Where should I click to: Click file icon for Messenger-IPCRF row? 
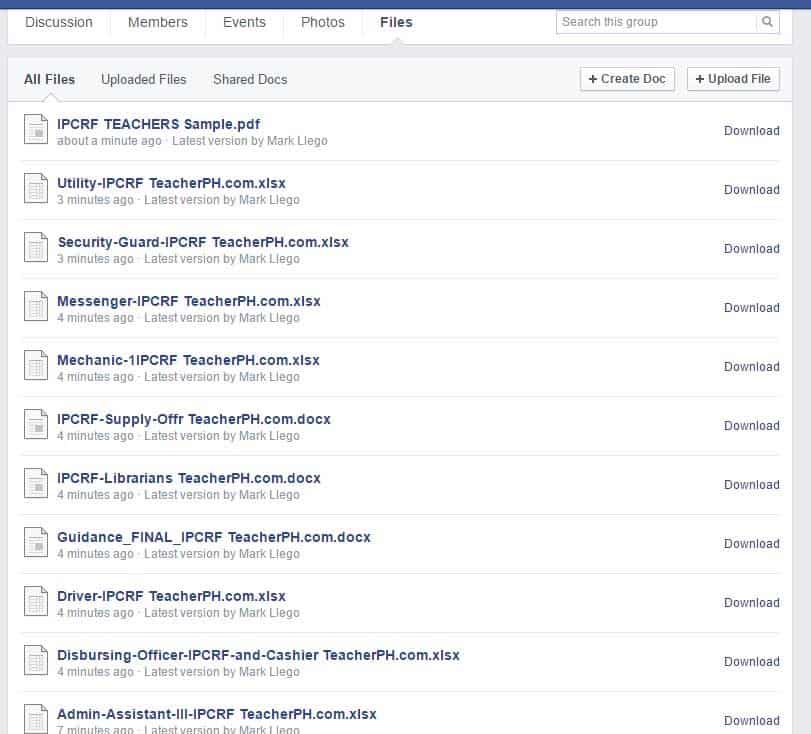pos(36,306)
